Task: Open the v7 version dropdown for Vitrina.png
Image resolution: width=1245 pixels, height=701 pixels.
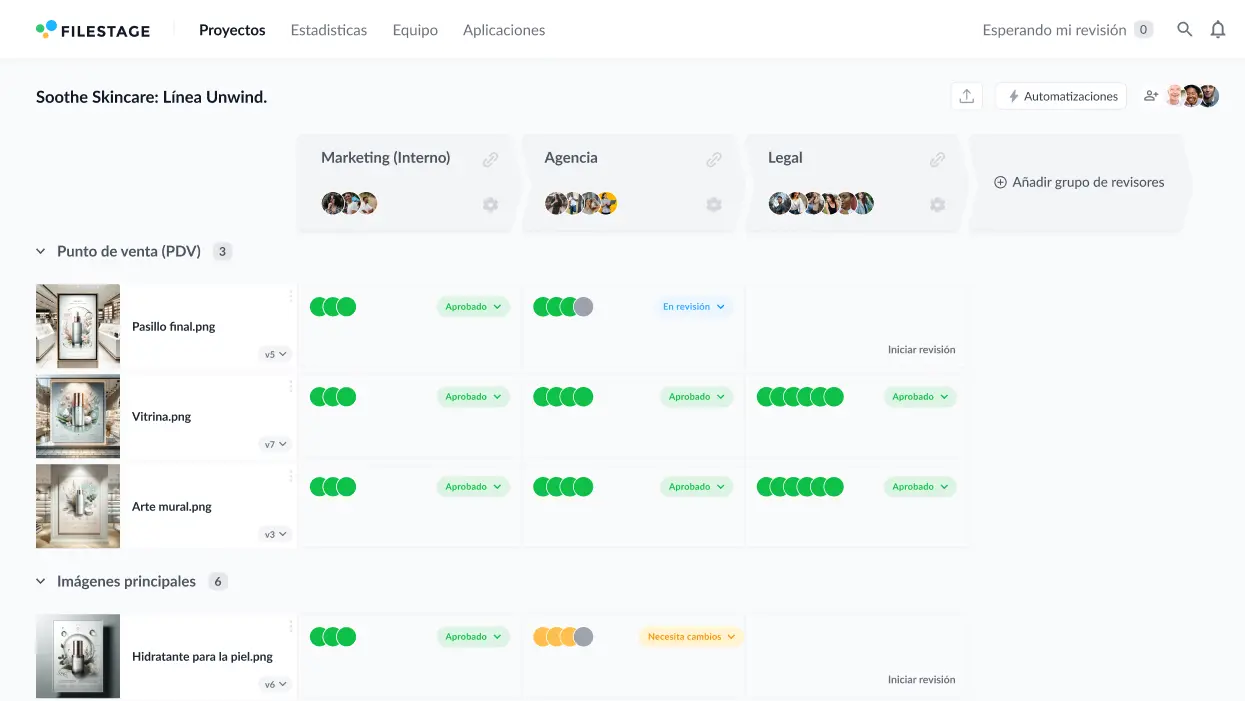Action: 274,444
